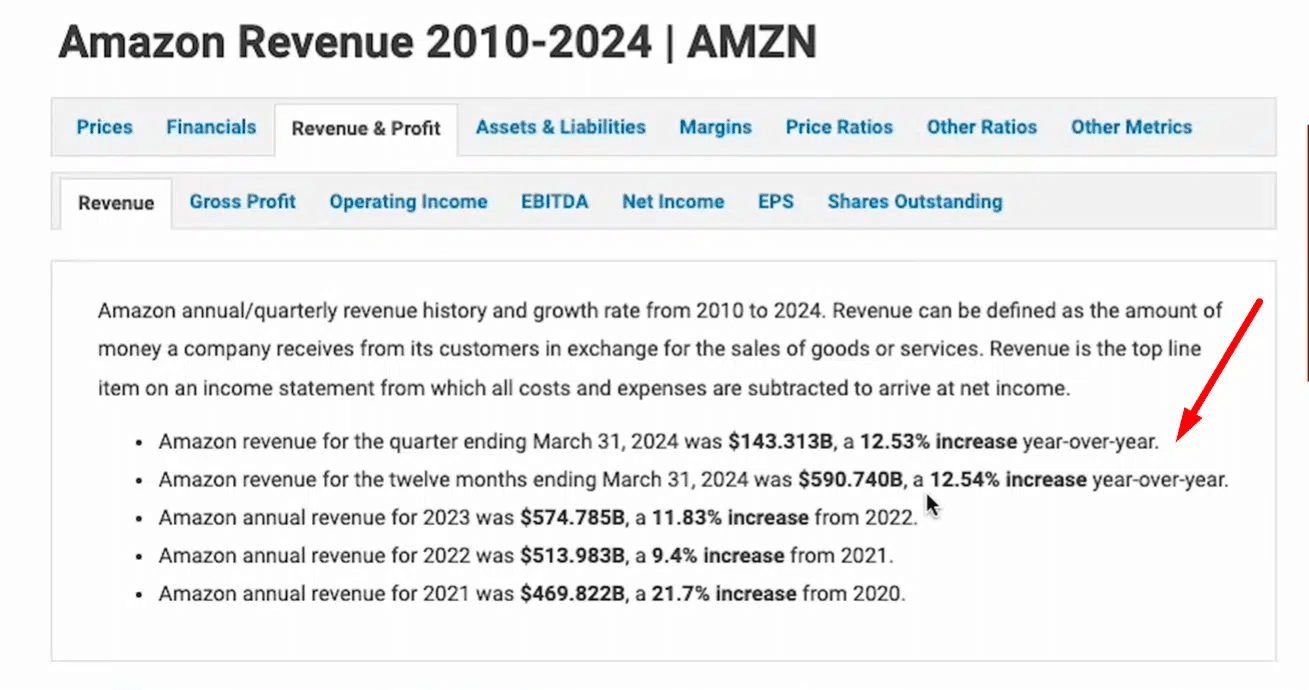
Task: Show the Gross Profit sub-tab
Action: 242,201
